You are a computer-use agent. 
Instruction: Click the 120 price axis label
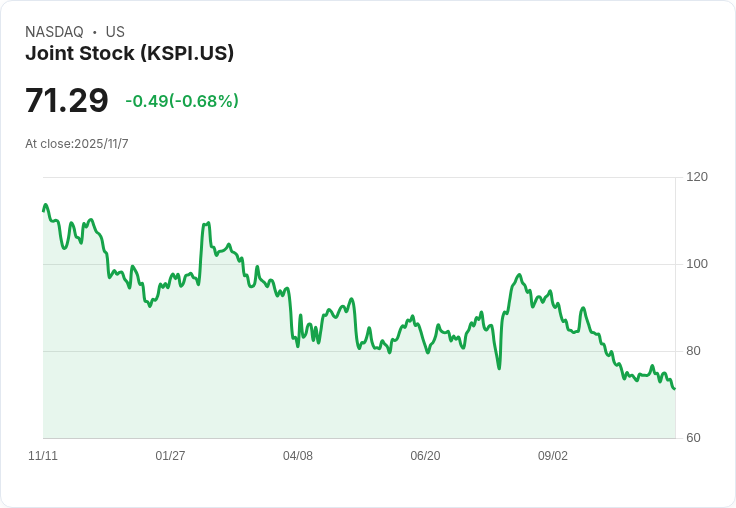coord(697,177)
